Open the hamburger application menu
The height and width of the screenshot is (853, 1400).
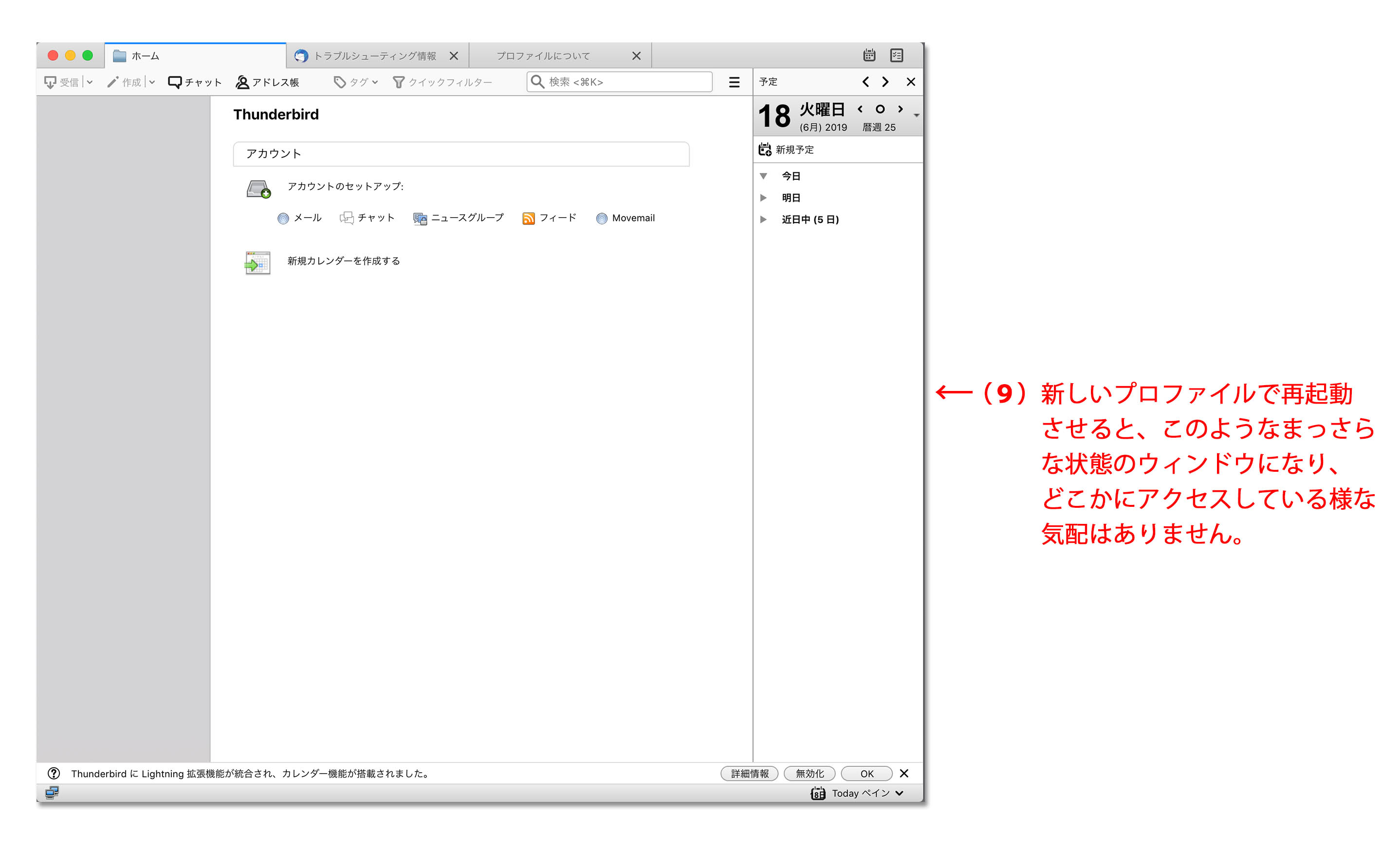pos(734,82)
